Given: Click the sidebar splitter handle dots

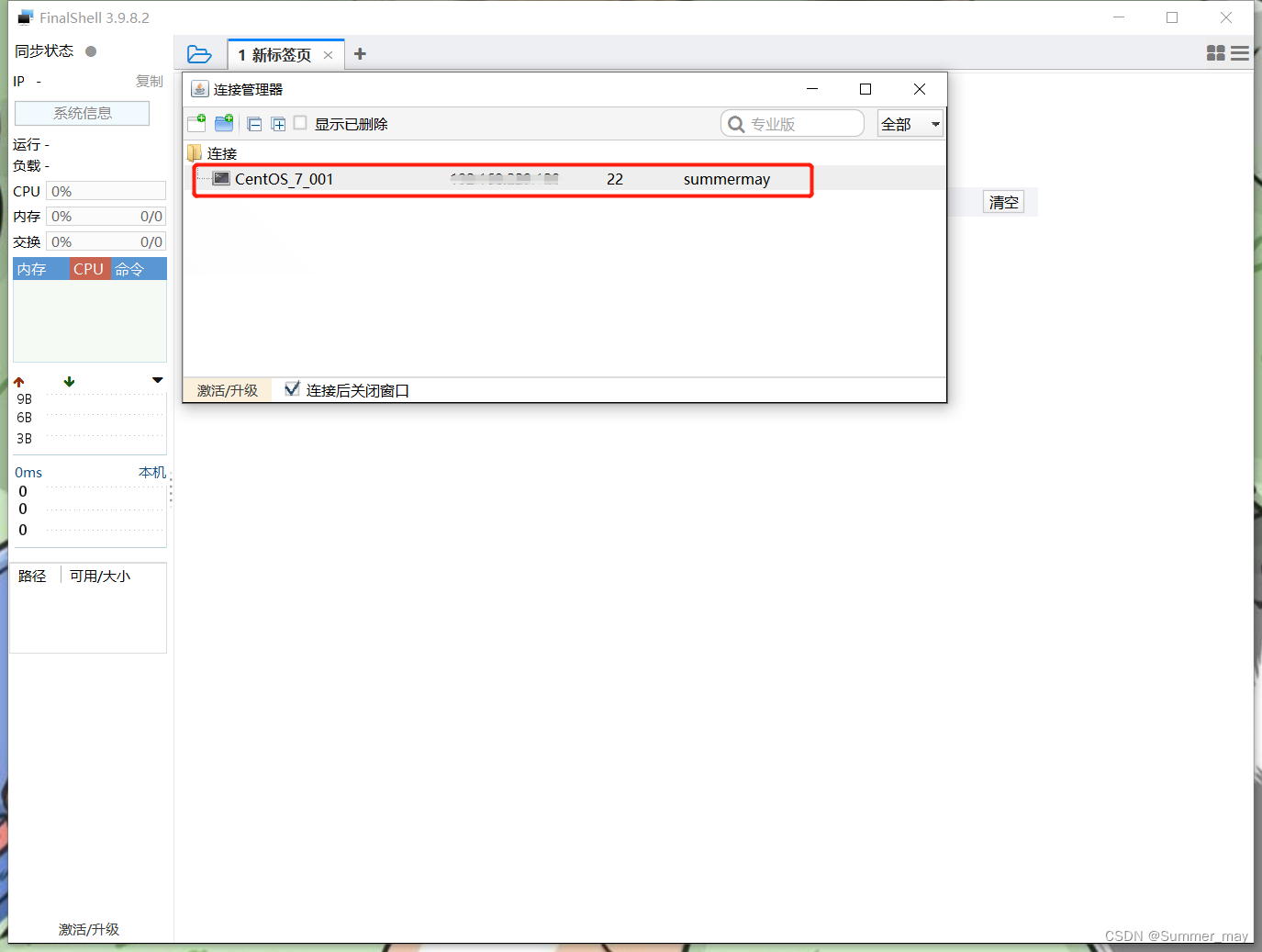Looking at the screenshot, I should coord(171,488).
